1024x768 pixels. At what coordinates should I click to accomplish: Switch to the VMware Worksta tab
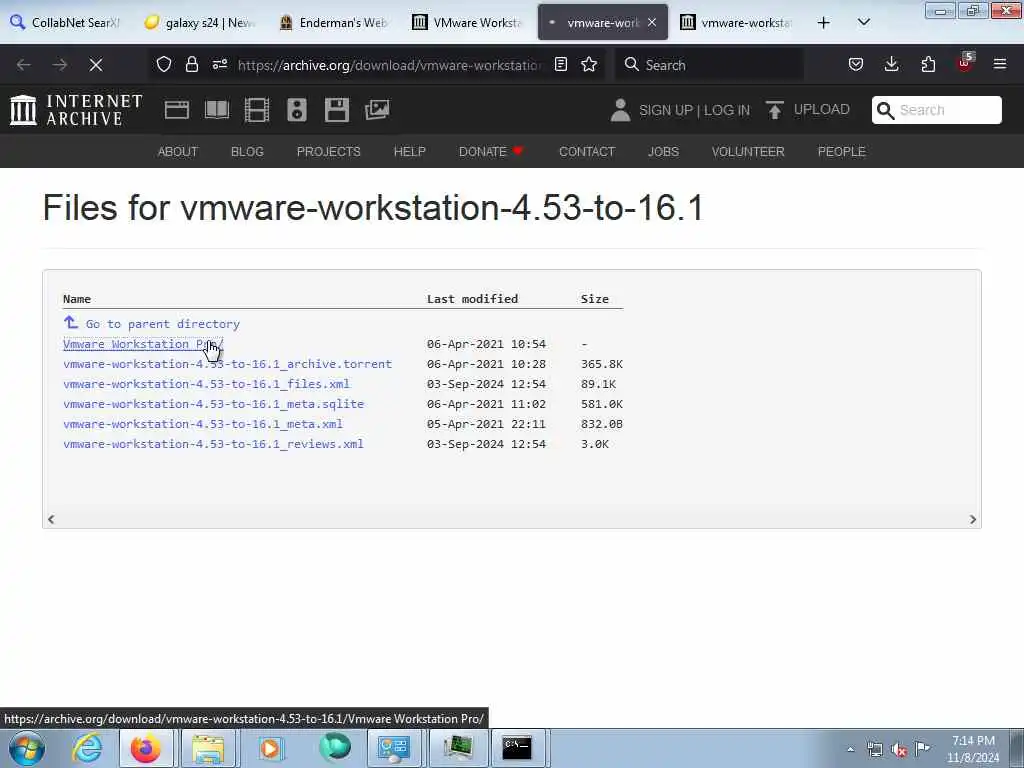468,23
